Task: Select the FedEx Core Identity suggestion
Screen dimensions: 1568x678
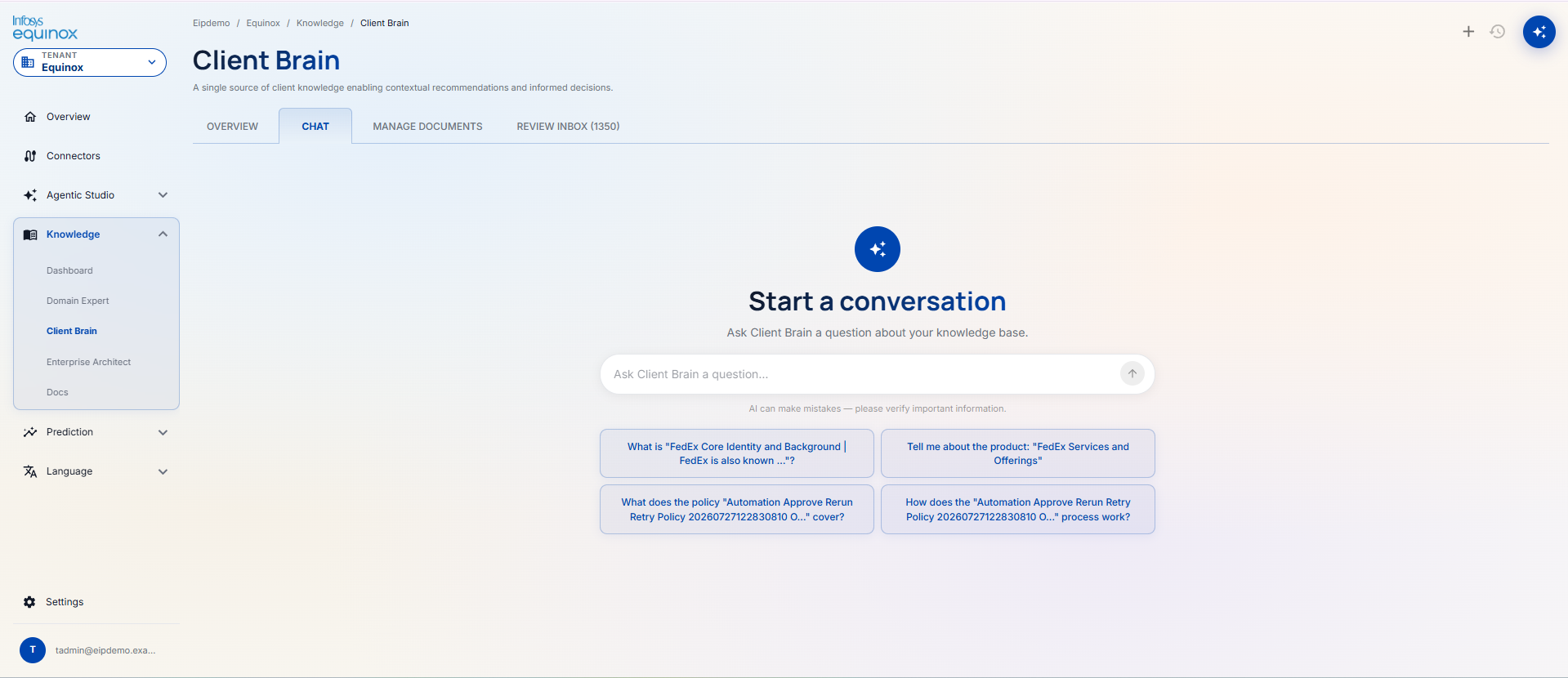Action: (737, 453)
